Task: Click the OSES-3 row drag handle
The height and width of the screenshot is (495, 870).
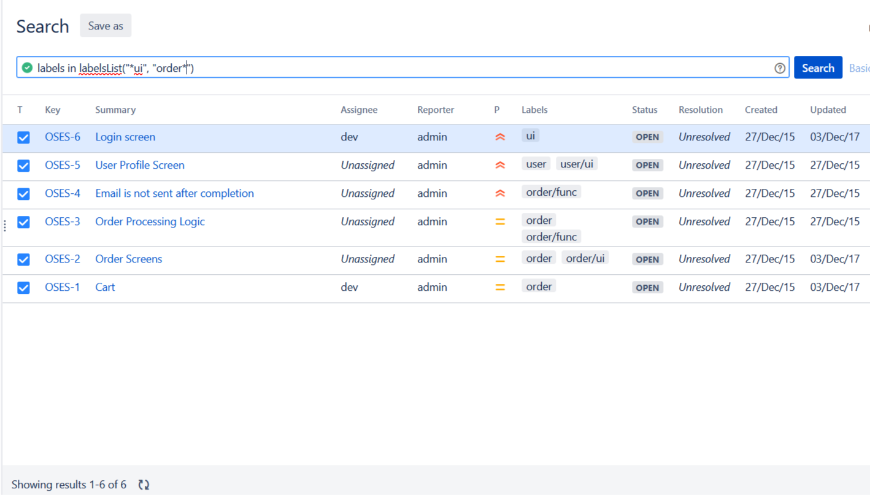Action: [5, 227]
